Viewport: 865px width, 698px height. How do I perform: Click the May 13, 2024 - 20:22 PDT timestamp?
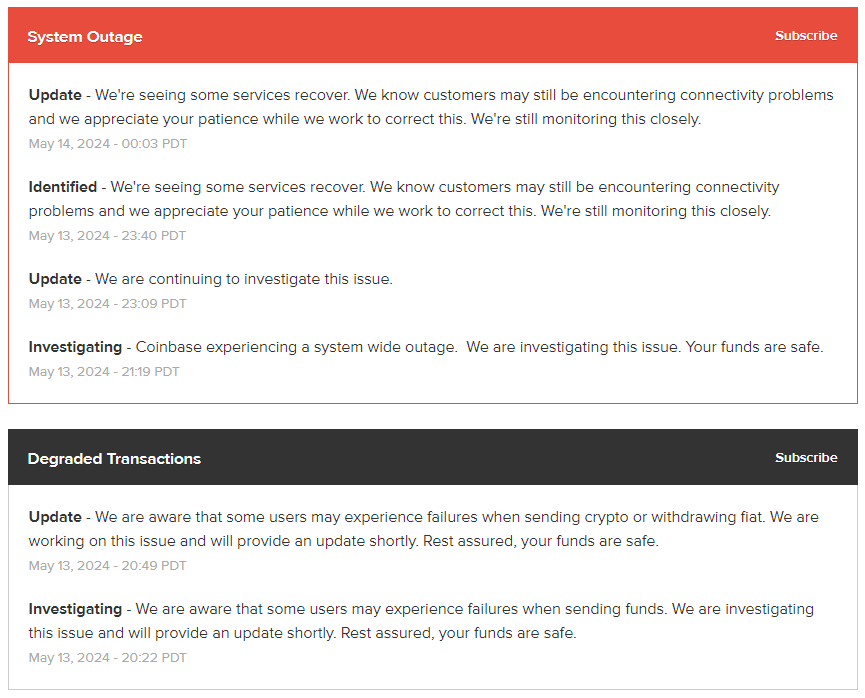[x=108, y=658]
